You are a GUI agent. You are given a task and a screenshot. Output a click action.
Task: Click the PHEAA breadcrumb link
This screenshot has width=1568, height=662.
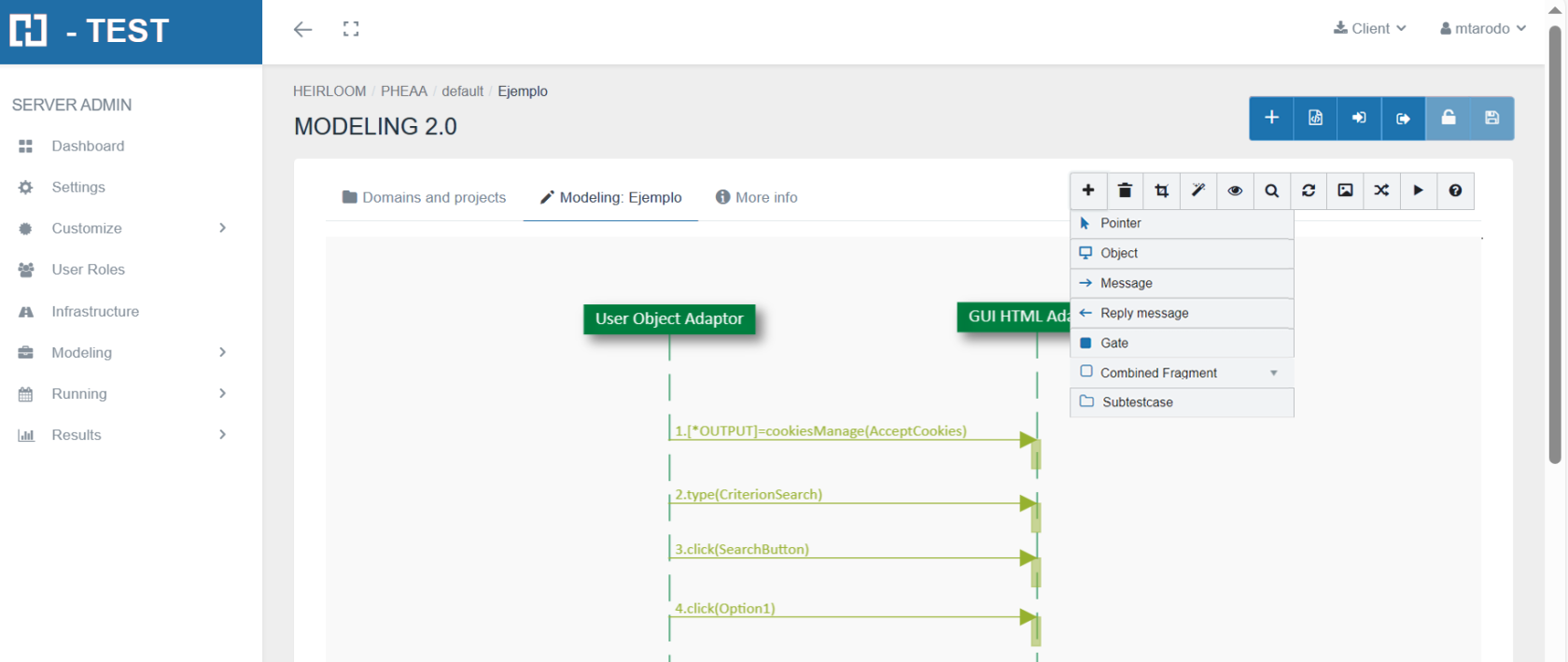tap(403, 91)
